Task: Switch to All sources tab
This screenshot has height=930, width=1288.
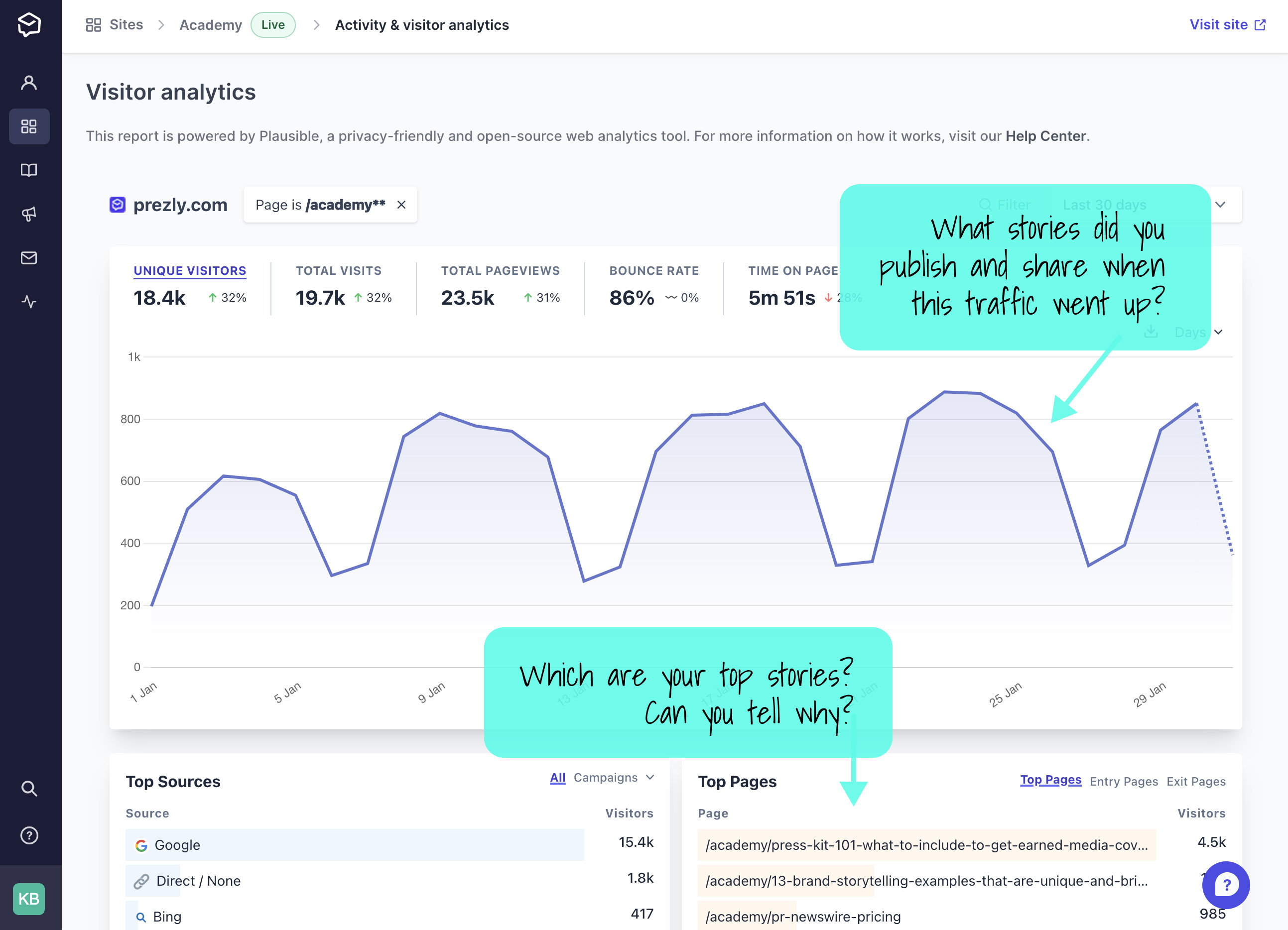Action: [557, 778]
